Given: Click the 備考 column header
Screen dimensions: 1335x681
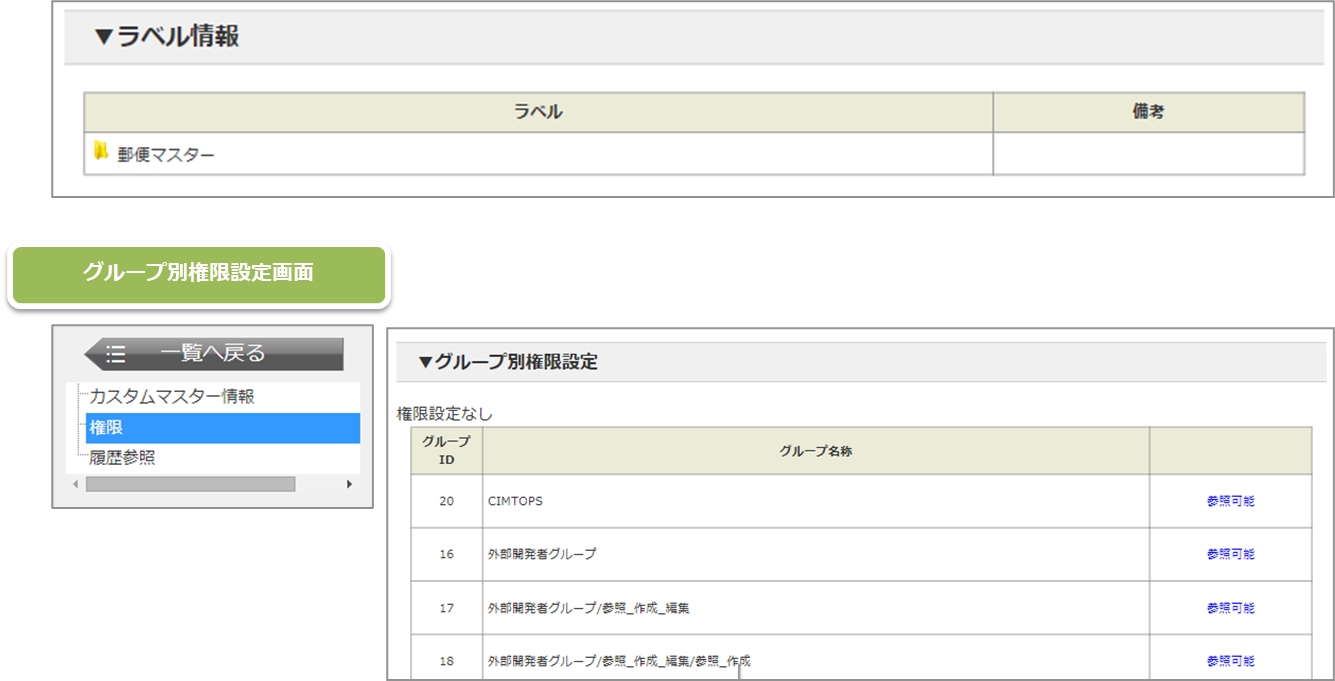Looking at the screenshot, I should pyautogui.click(x=1148, y=112).
